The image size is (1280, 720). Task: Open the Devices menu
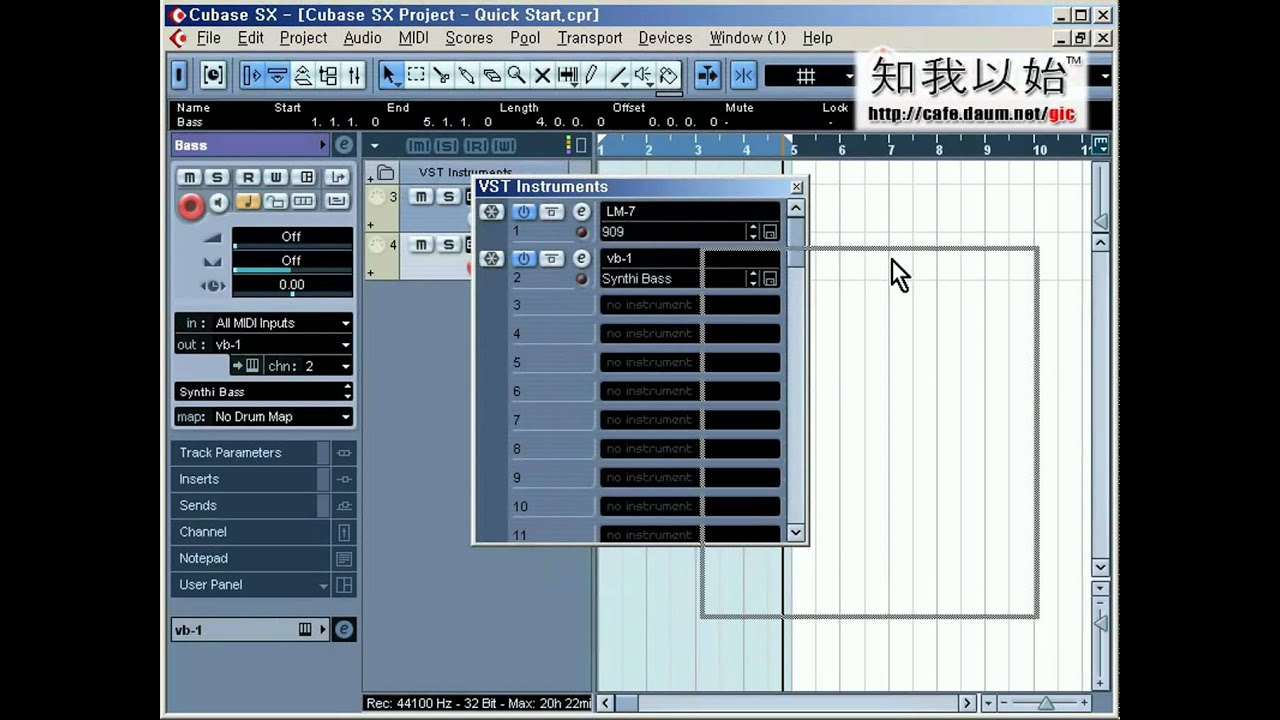665,38
